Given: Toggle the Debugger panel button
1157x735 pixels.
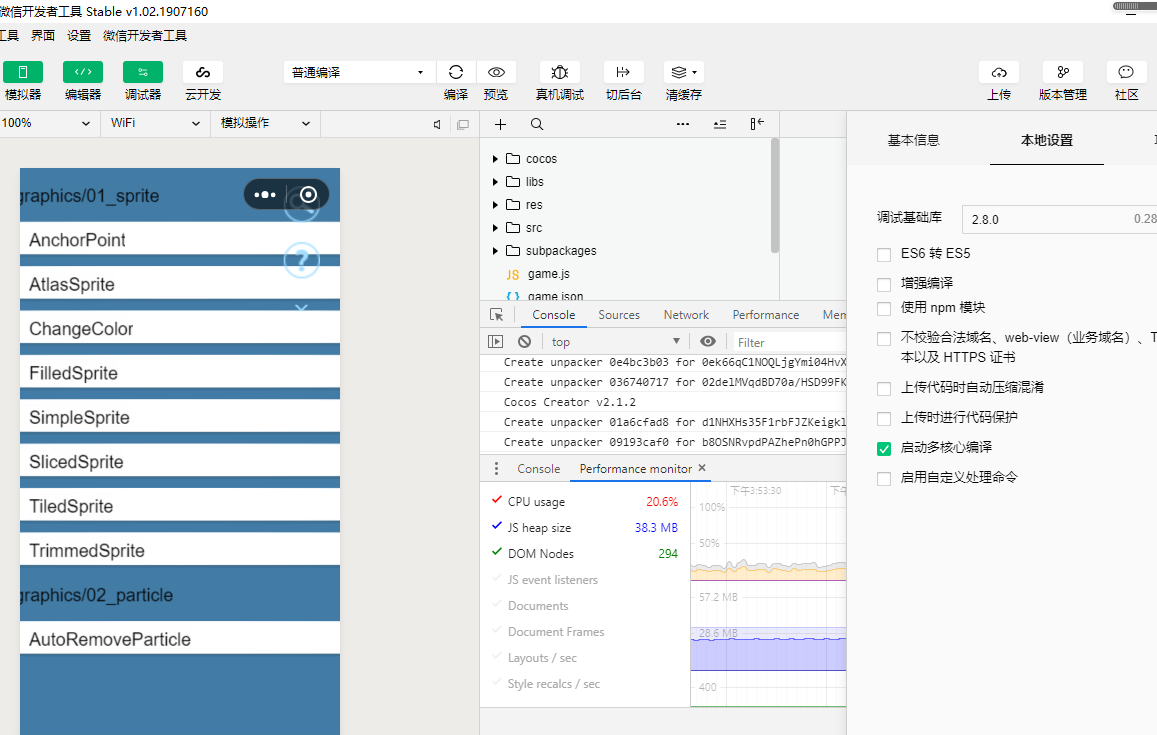Looking at the screenshot, I should tap(142, 72).
